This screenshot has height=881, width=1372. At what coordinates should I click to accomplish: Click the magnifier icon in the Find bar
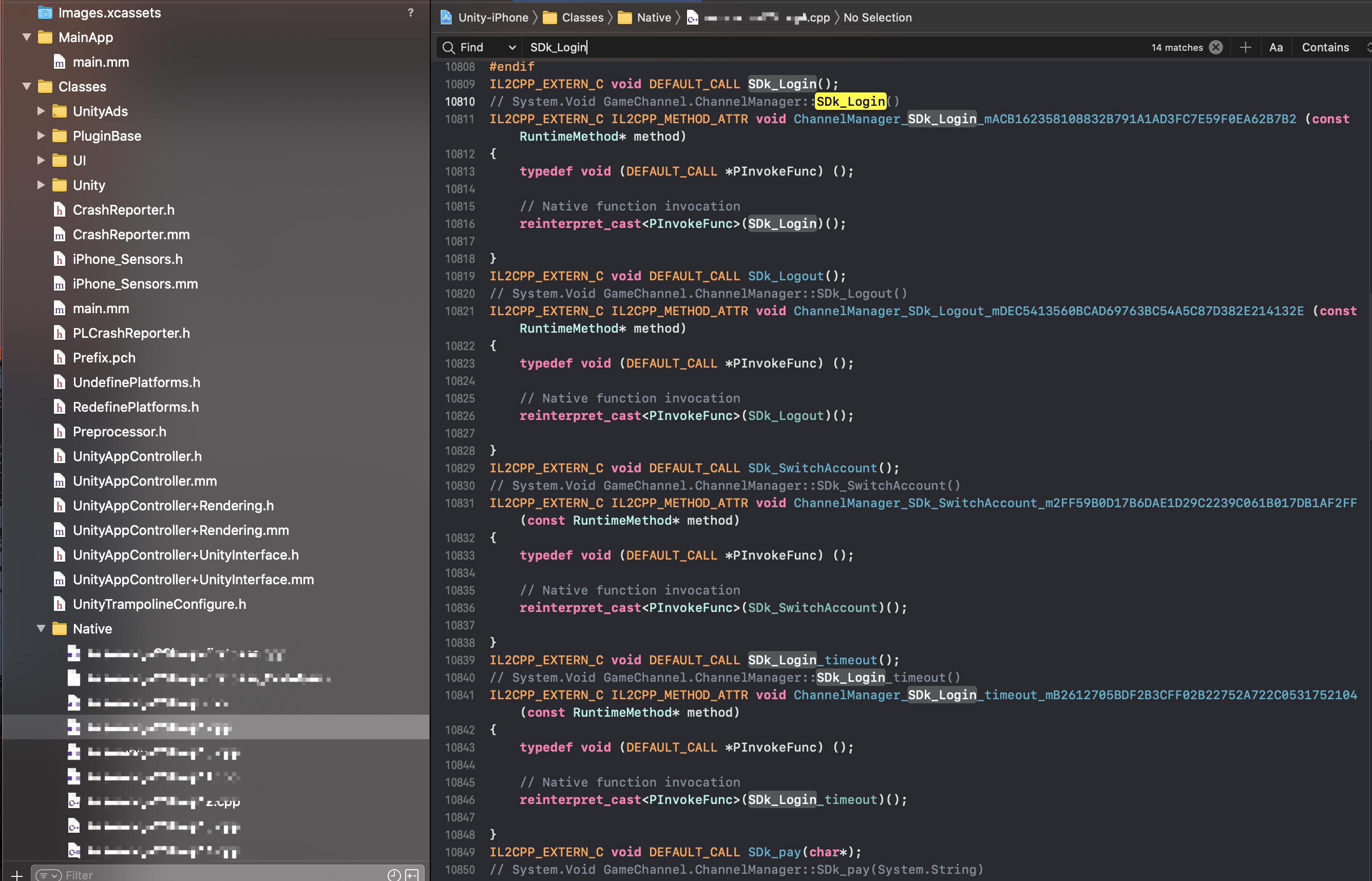click(x=449, y=47)
